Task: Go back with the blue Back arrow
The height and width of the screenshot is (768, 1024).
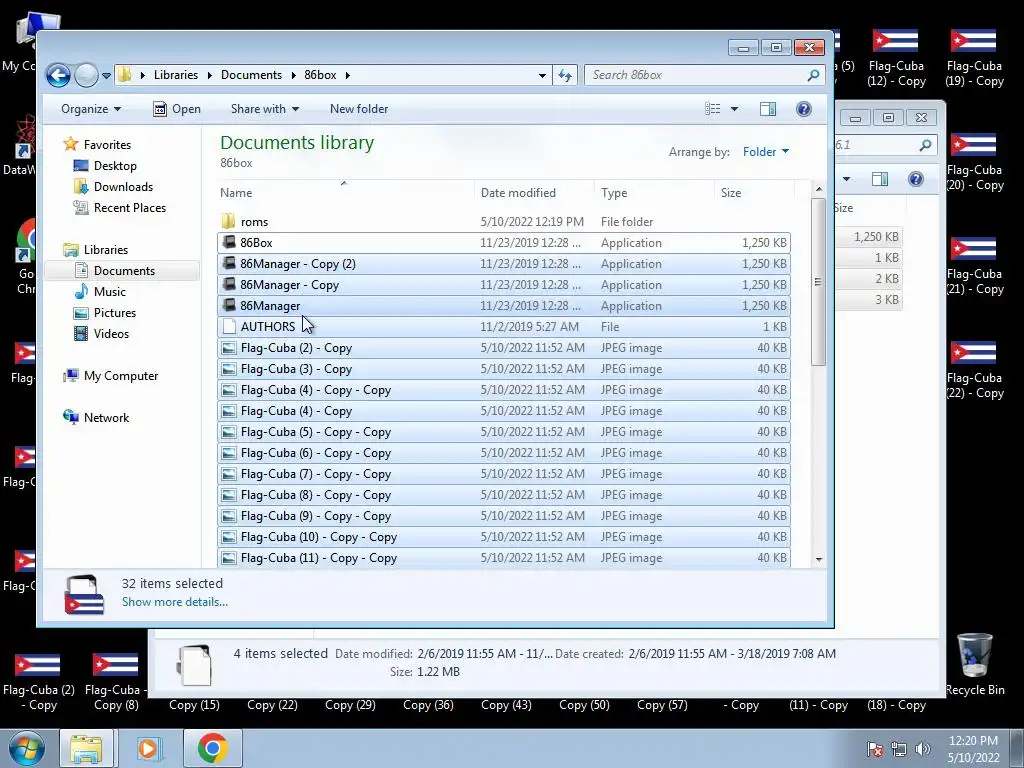Action: tap(58, 76)
